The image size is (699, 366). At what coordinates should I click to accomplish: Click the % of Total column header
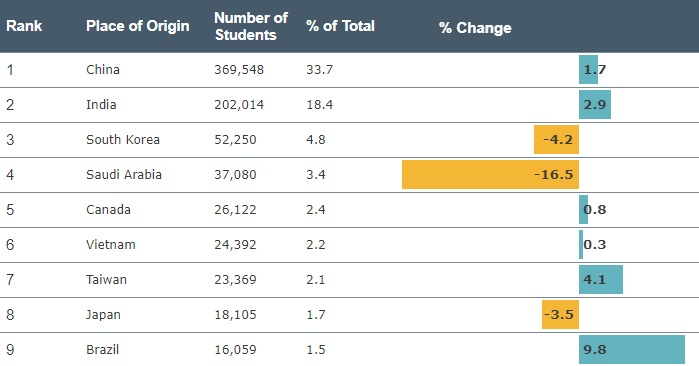coord(341,26)
